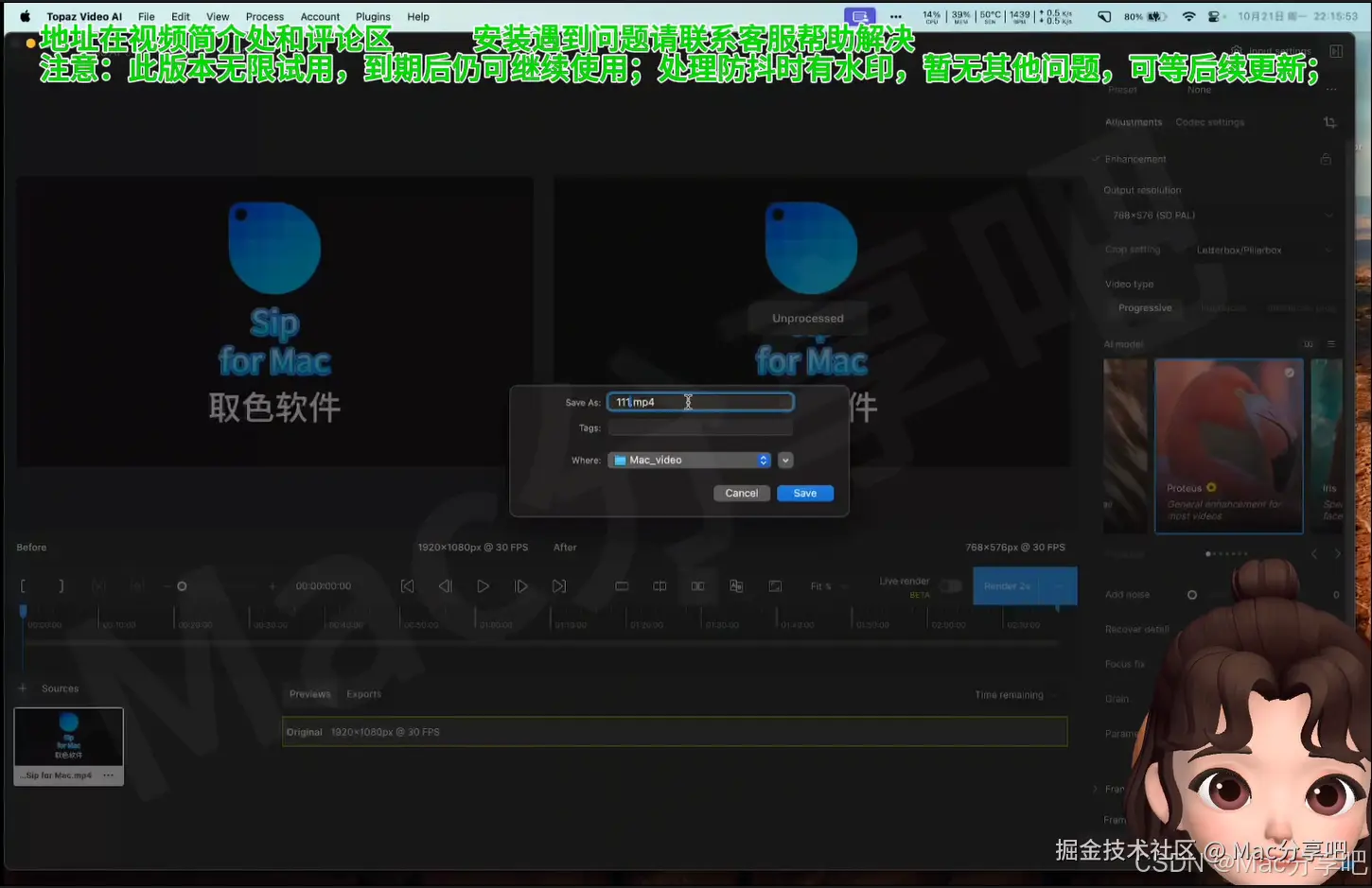
Task: Click the crop icon beside Codec settings
Action: [1329, 122]
